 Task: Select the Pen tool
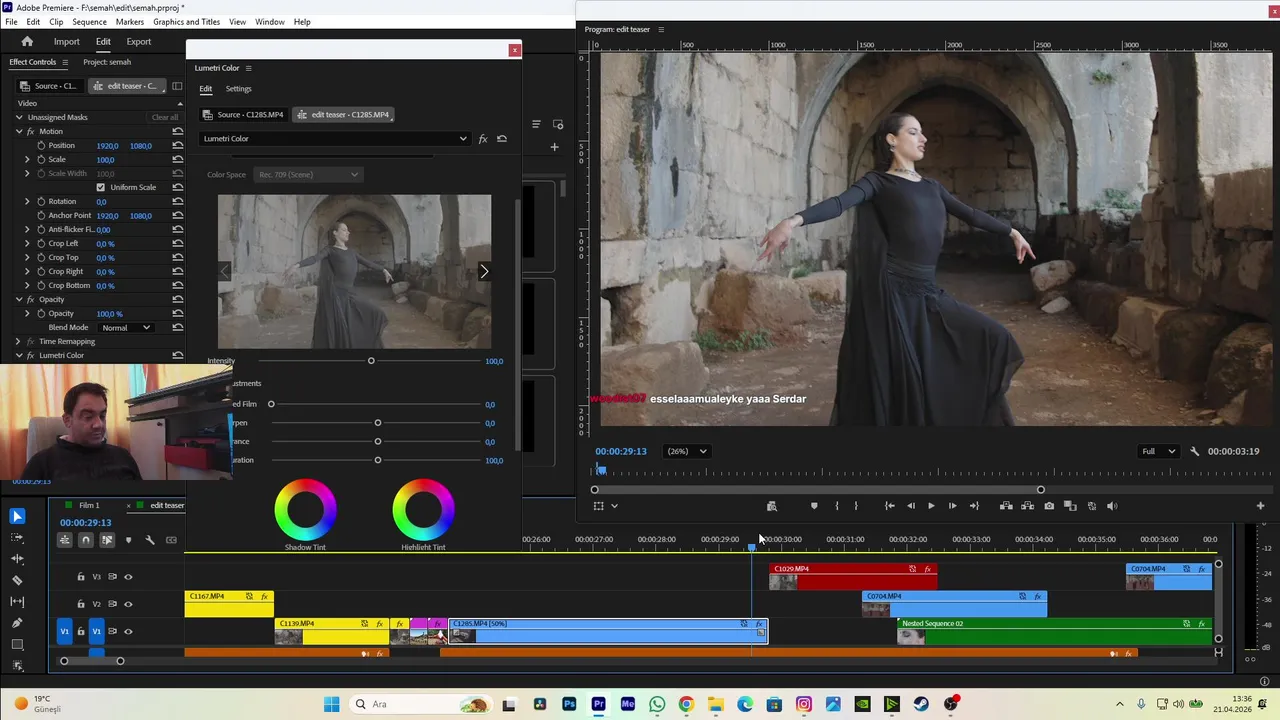pos(17,623)
